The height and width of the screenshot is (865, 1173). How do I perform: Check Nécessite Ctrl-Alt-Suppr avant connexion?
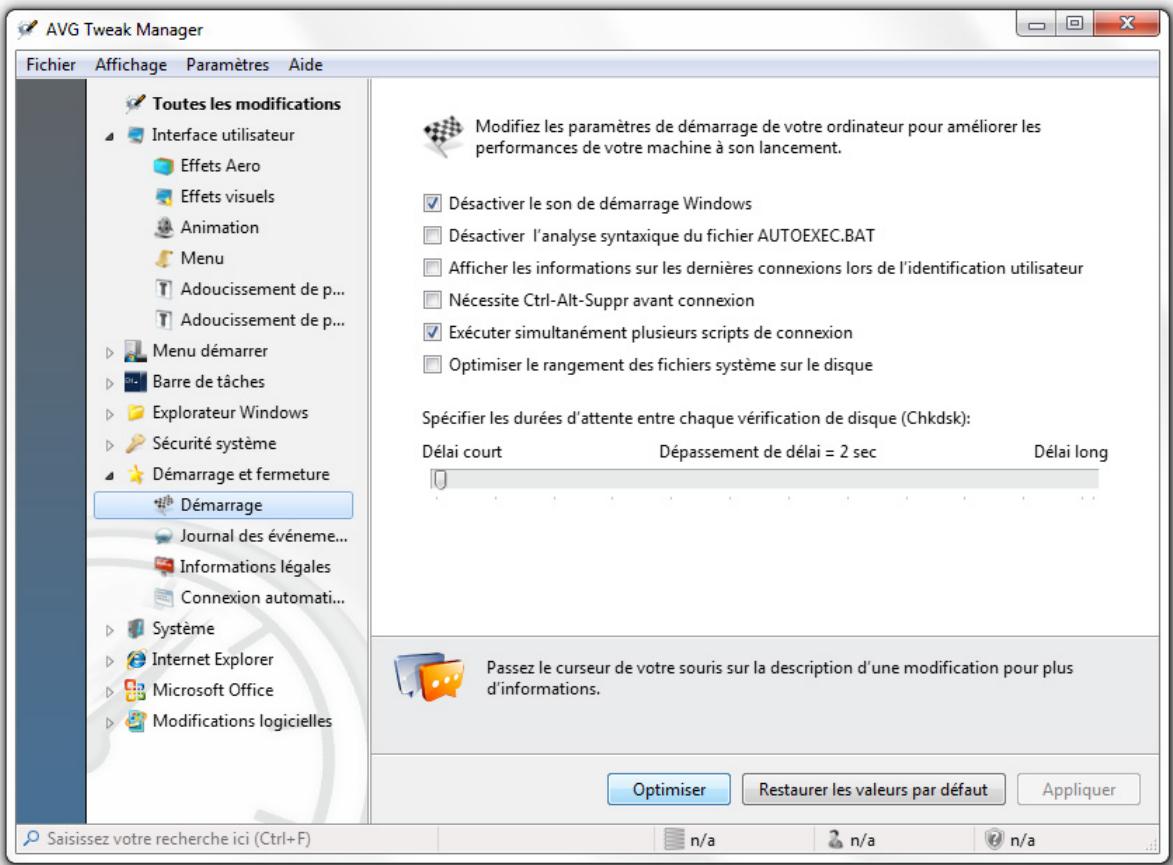(432, 300)
